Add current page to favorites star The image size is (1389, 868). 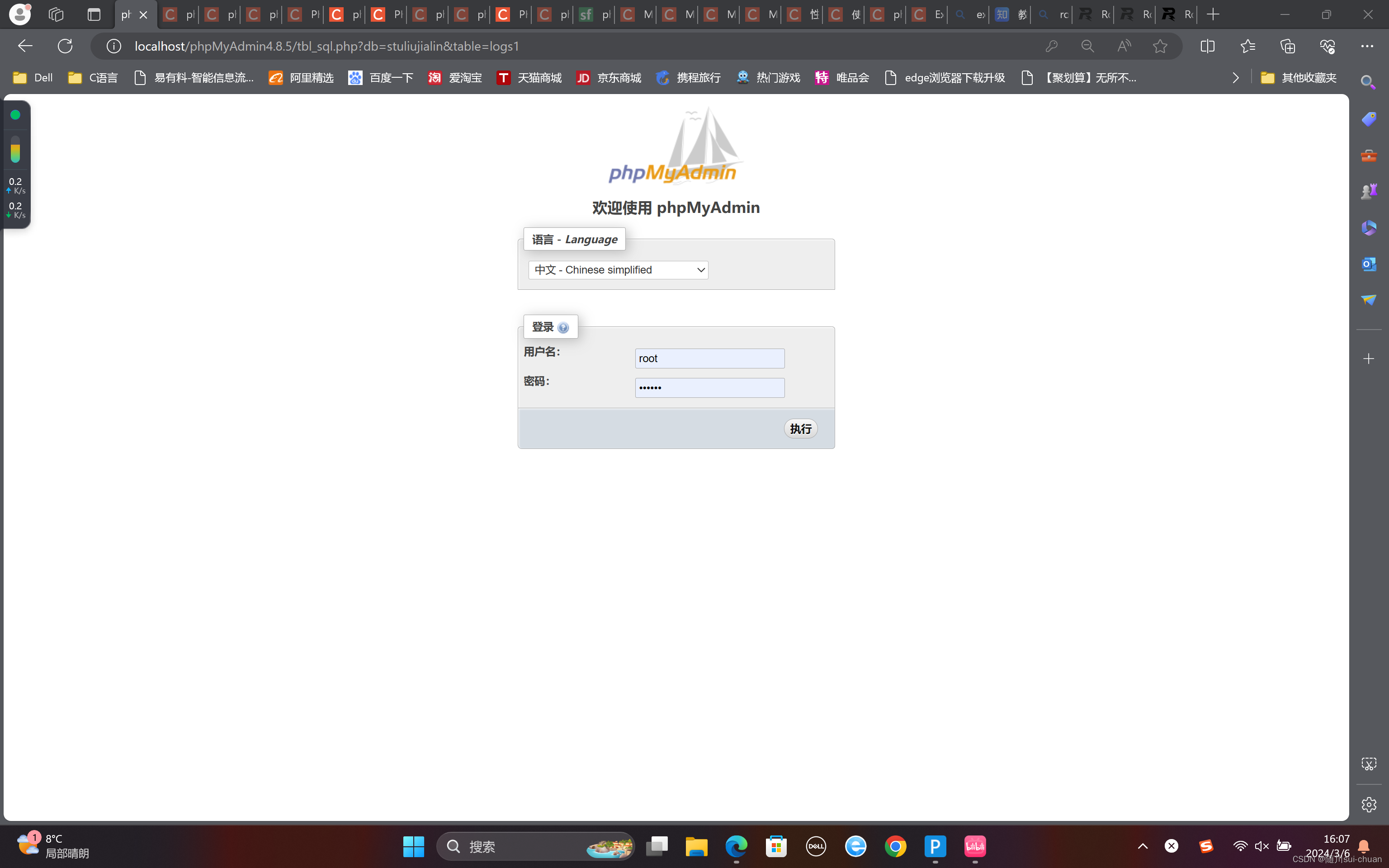point(1161,46)
